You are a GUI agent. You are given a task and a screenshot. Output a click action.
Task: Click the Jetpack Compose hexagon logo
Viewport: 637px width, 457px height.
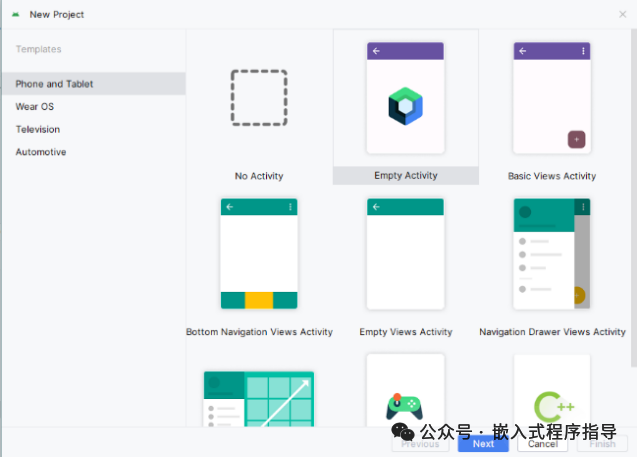click(x=405, y=106)
